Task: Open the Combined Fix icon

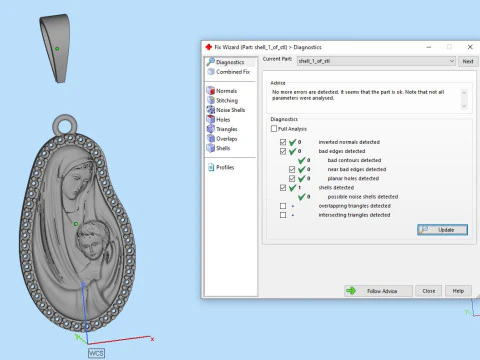Action: click(x=211, y=72)
